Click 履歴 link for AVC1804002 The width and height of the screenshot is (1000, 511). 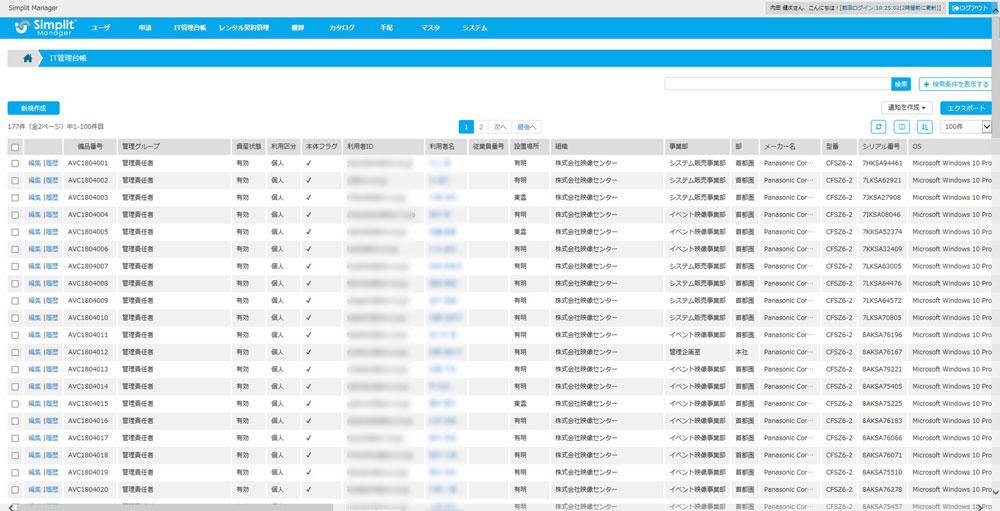click(52, 181)
